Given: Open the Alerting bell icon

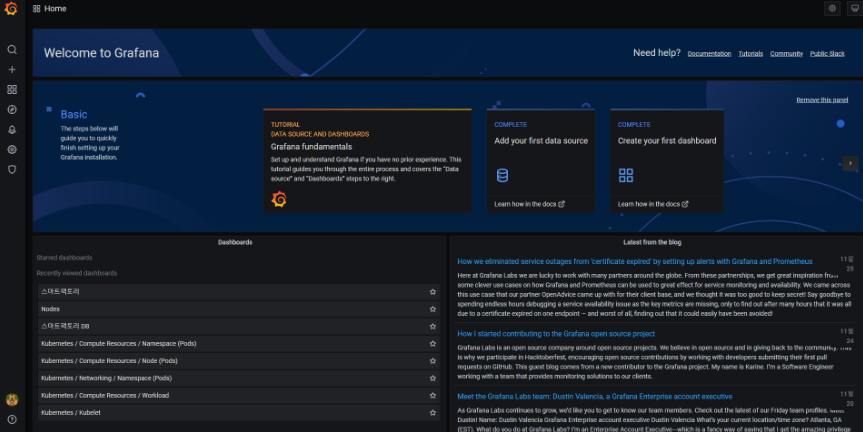Looking at the screenshot, I should (12, 129).
